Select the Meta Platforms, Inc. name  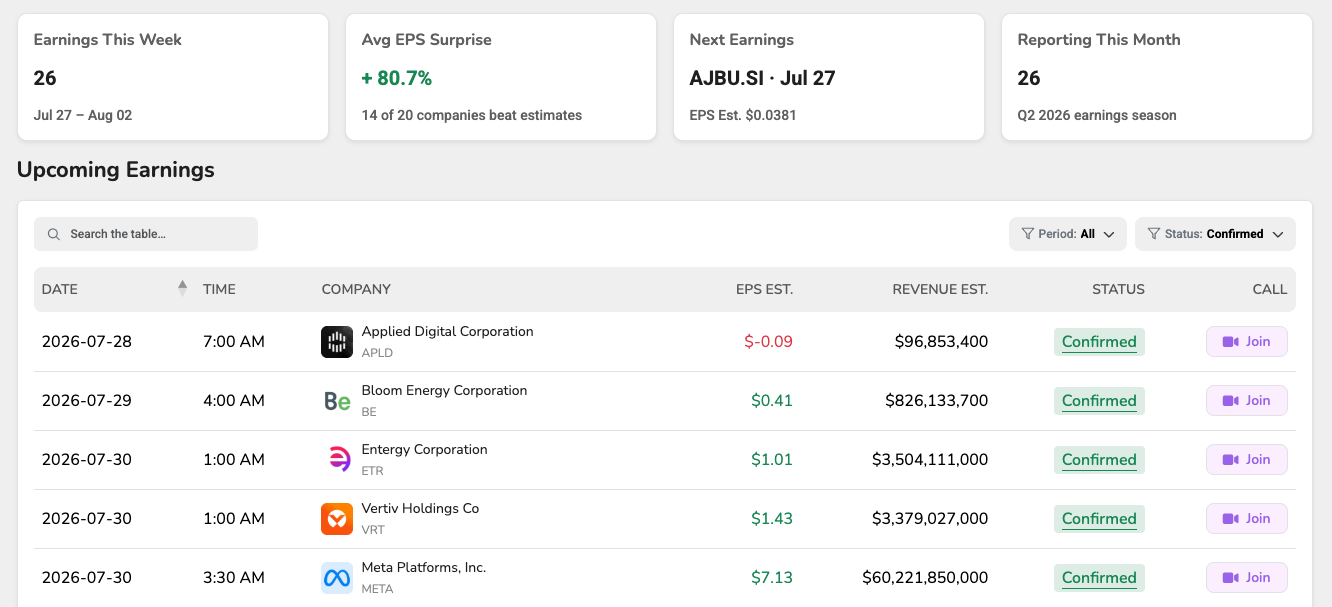(x=424, y=568)
